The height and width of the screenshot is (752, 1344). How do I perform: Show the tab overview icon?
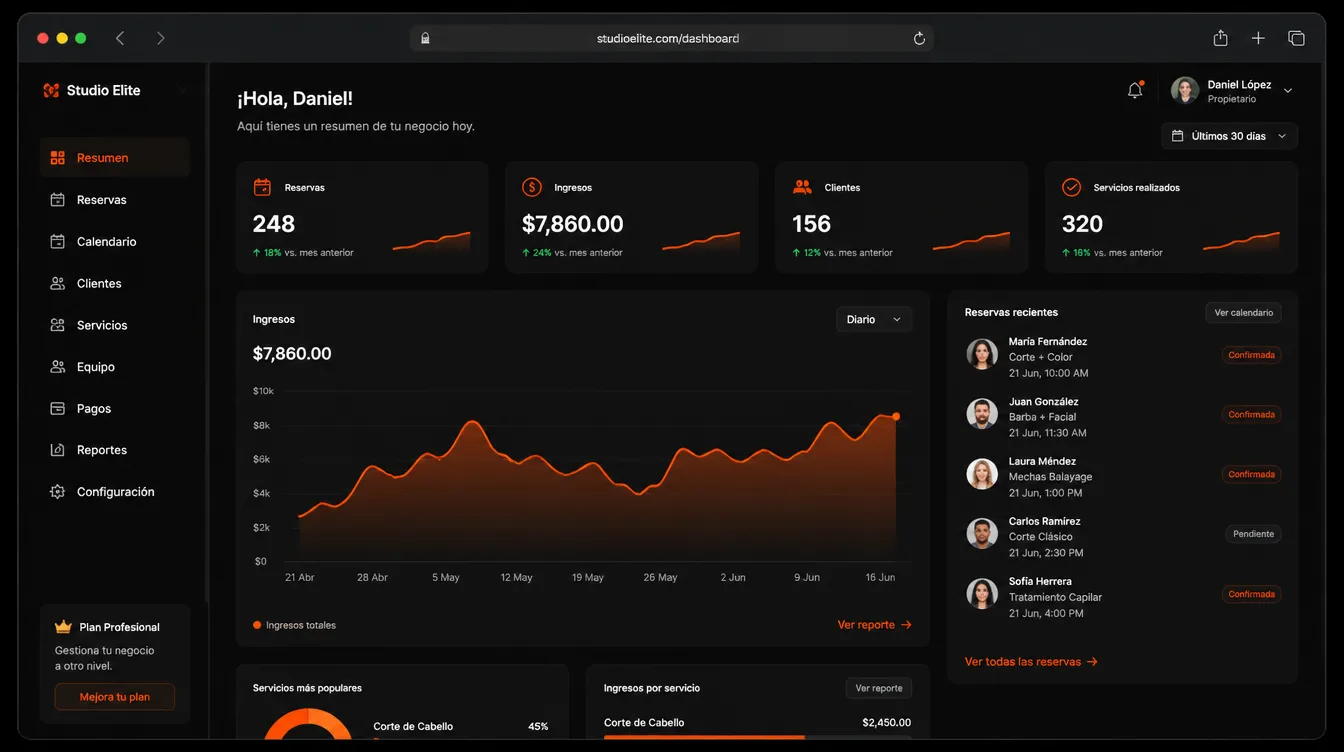[1296, 38]
